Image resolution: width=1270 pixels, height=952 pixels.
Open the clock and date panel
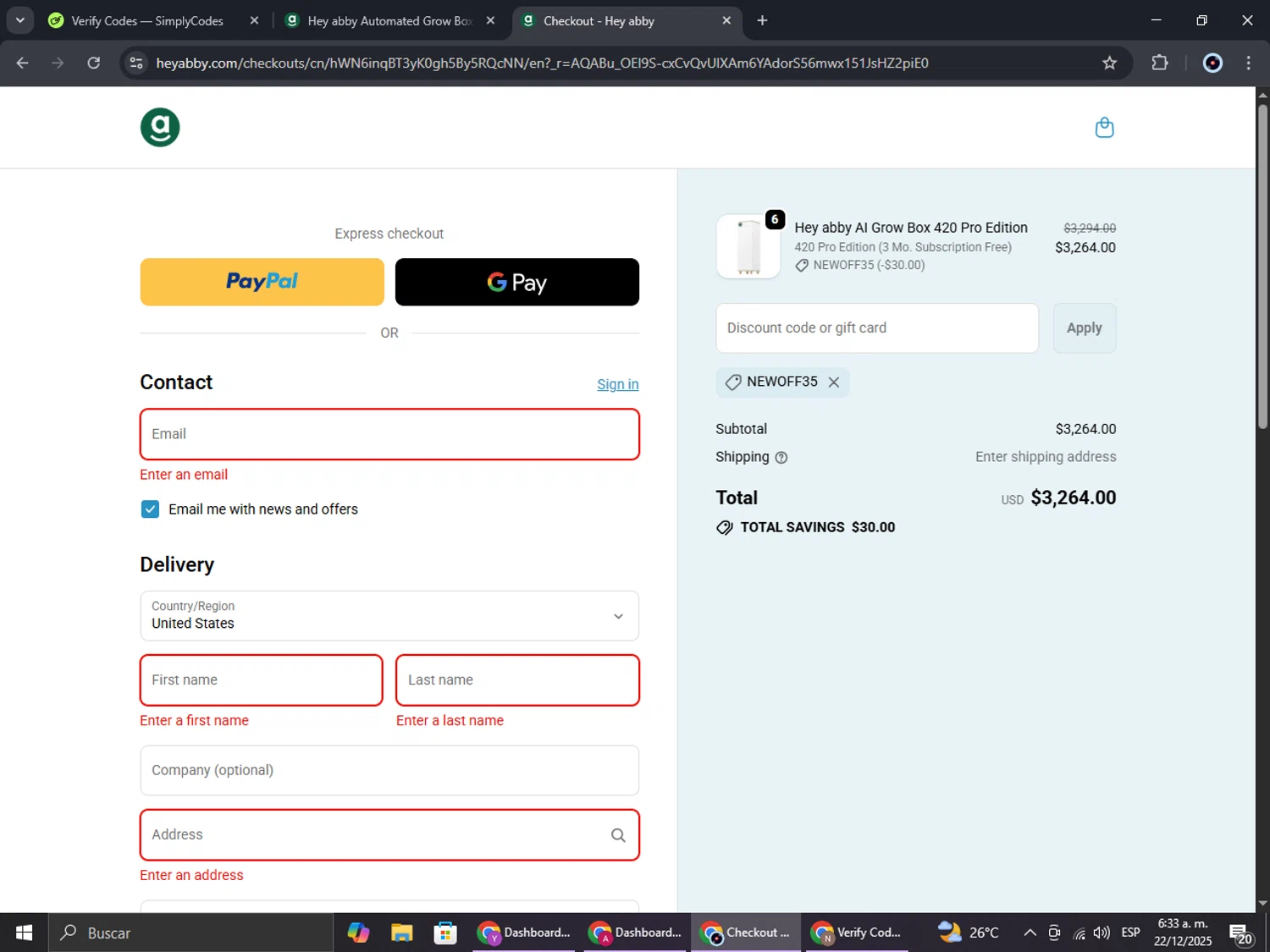pos(1183,933)
